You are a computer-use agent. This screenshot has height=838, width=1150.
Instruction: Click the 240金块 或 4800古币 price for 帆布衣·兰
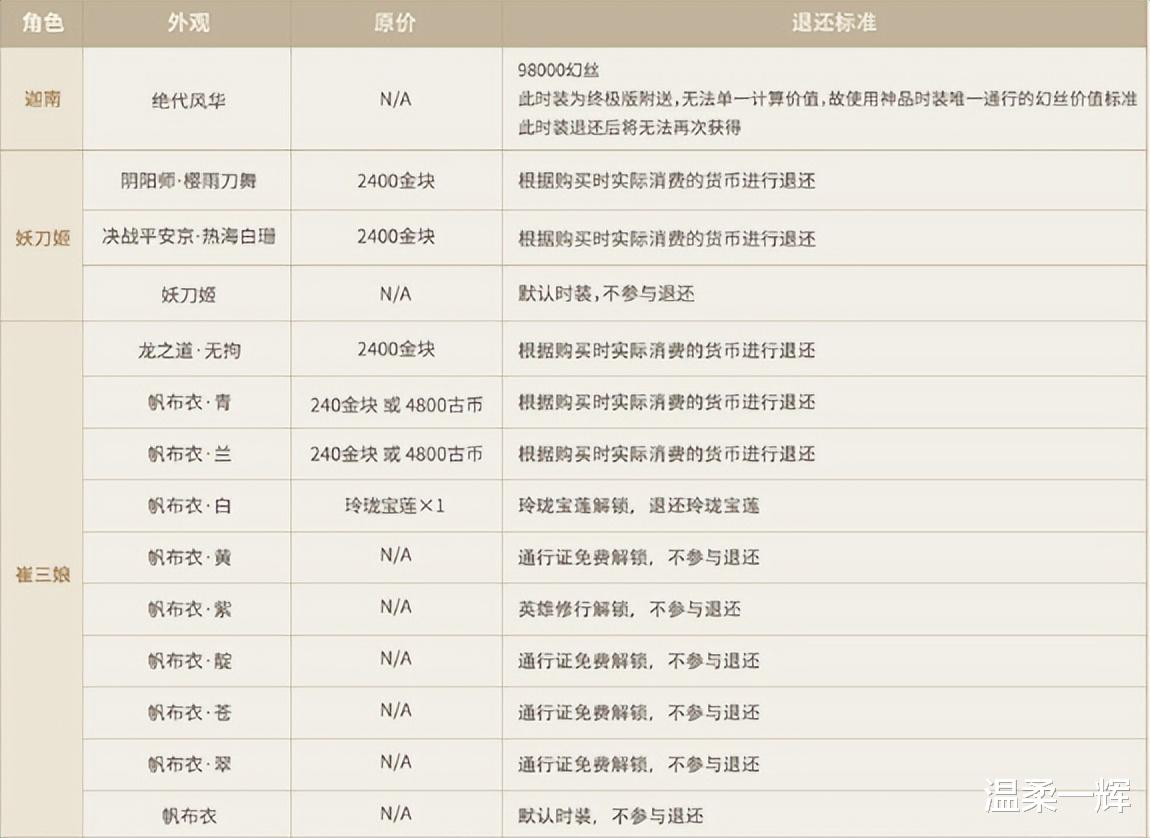coord(395,454)
